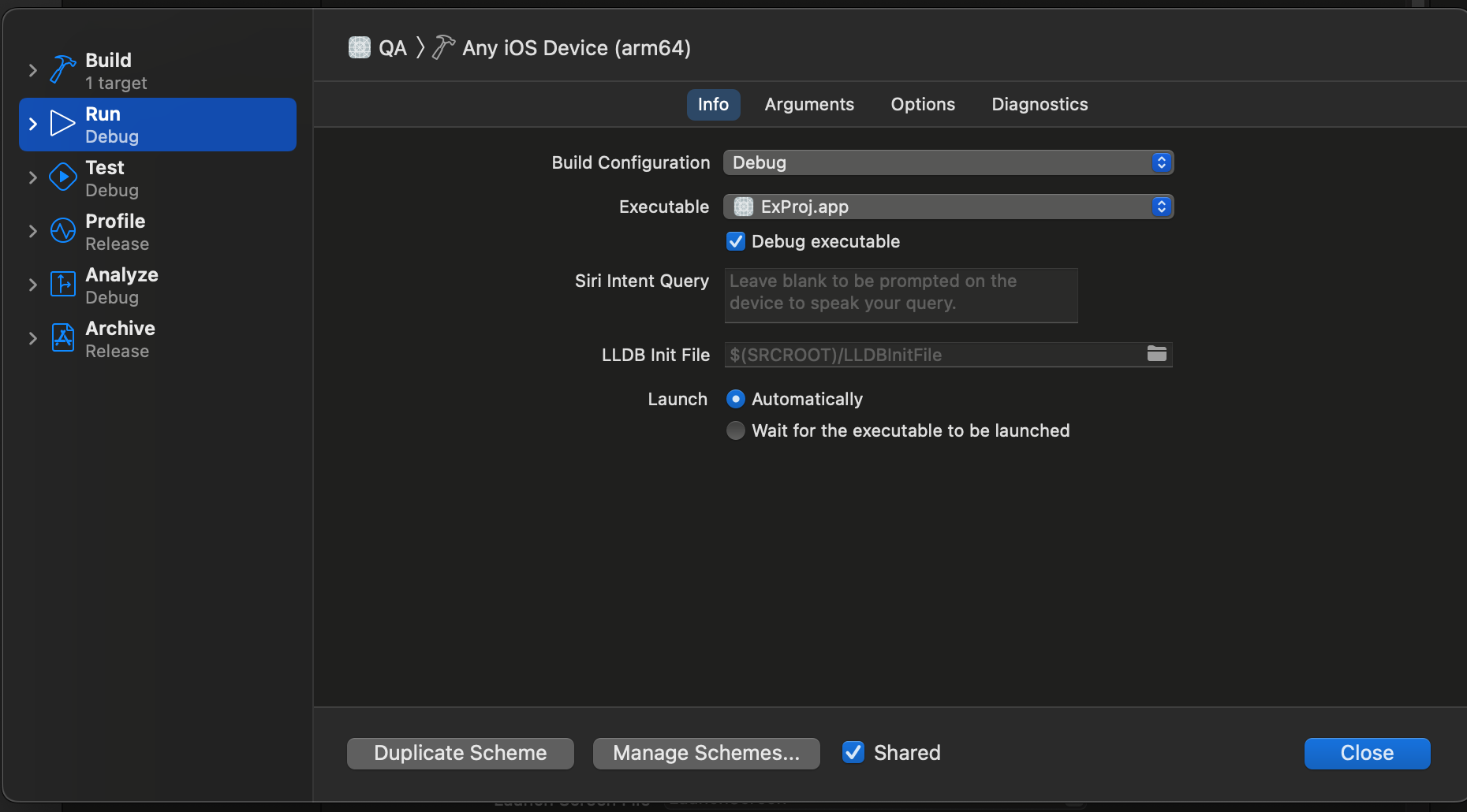This screenshot has height=812, width=1467.
Task: Select Wait for the executable to be launched
Action: tap(735, 430)
